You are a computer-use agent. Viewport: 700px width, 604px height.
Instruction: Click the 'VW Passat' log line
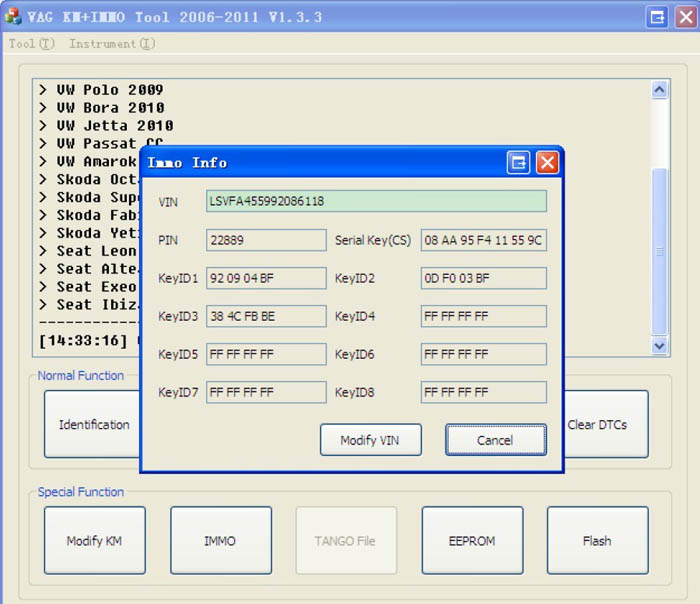tap(102, 142)
